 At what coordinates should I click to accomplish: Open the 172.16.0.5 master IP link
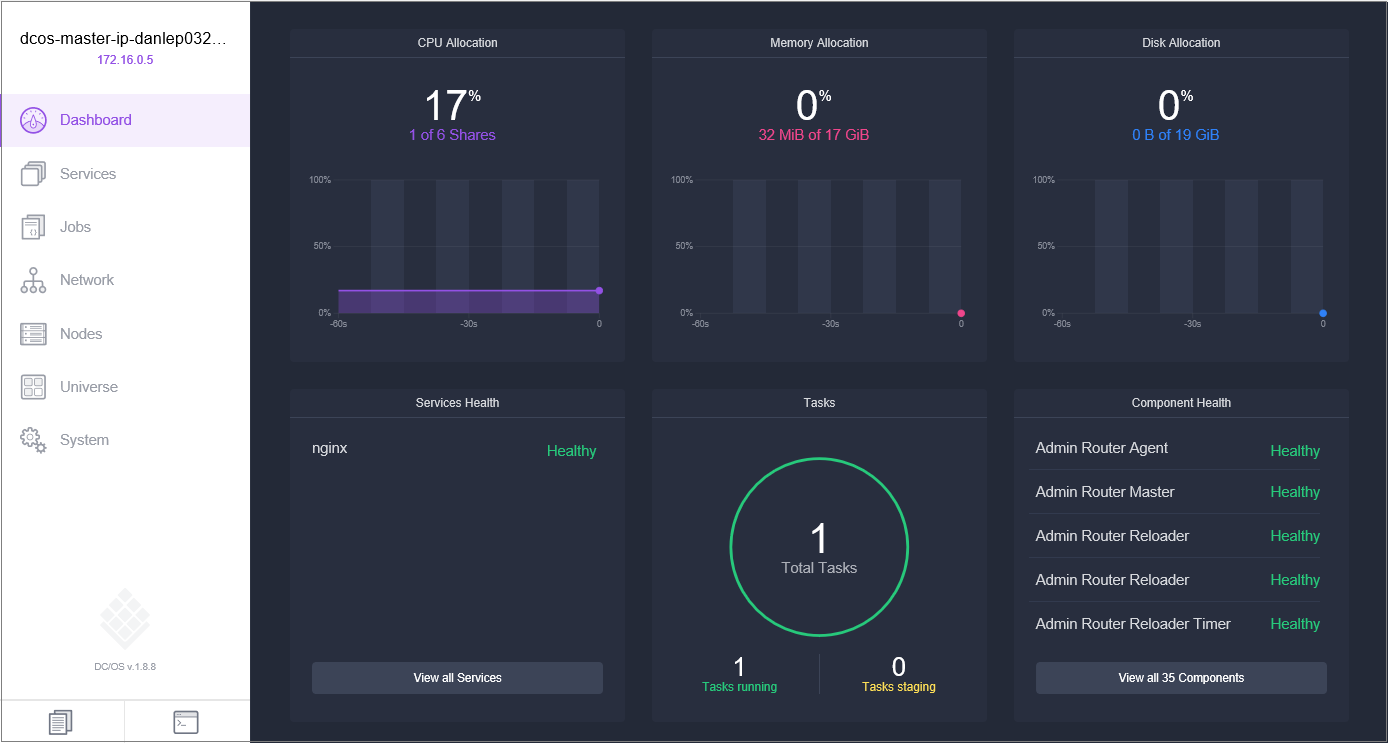[x=125, y=59]
